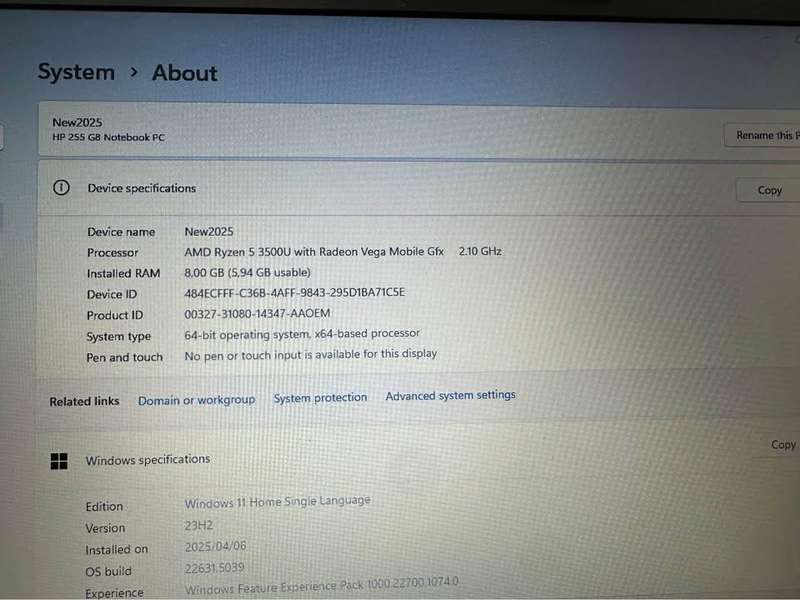Viewport: 800px width, 600px height.
Task: Click the breadcrumb chevron between System and About
Action: click(134, 72)
